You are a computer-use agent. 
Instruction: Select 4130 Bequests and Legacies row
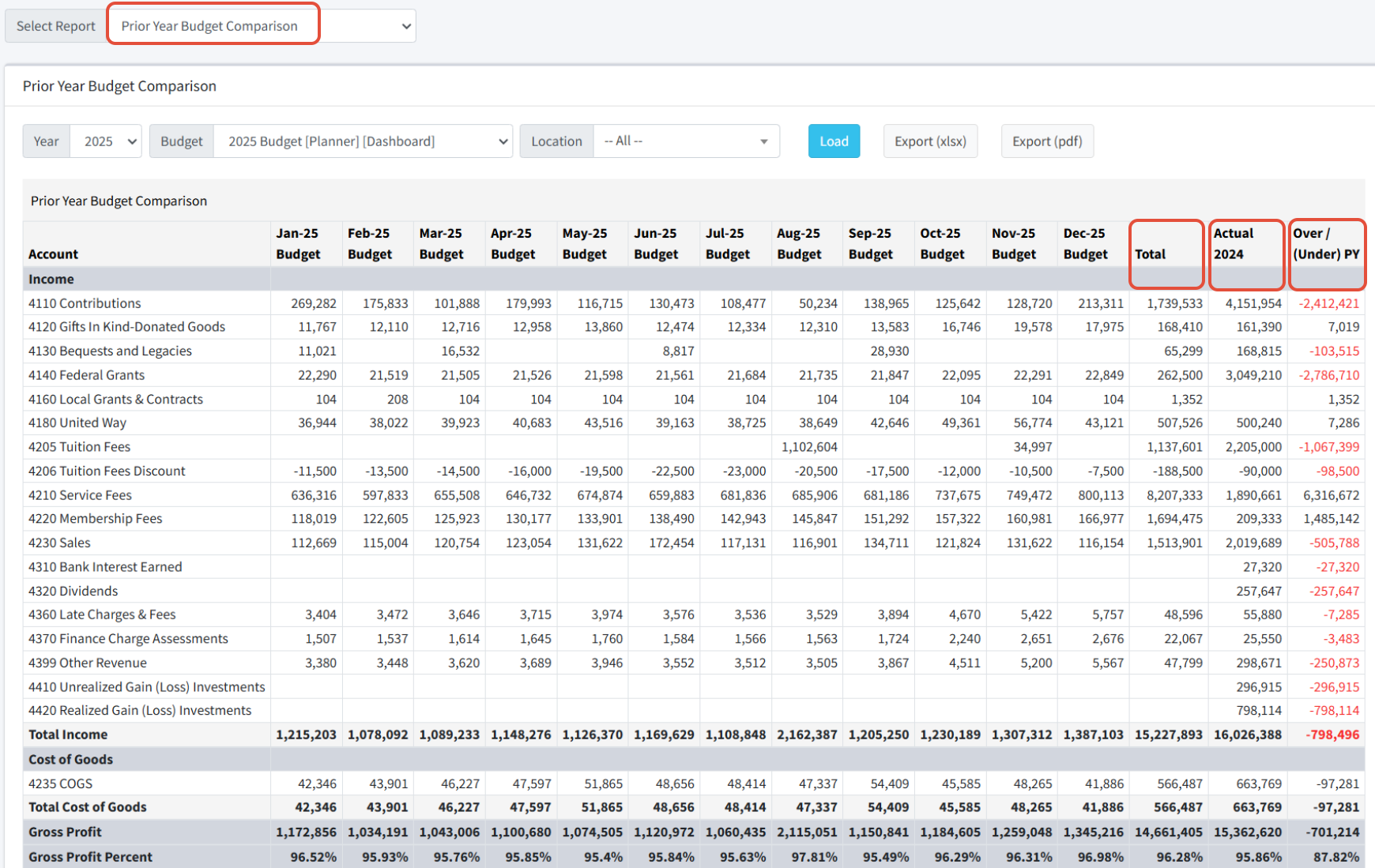coord(694,351)
